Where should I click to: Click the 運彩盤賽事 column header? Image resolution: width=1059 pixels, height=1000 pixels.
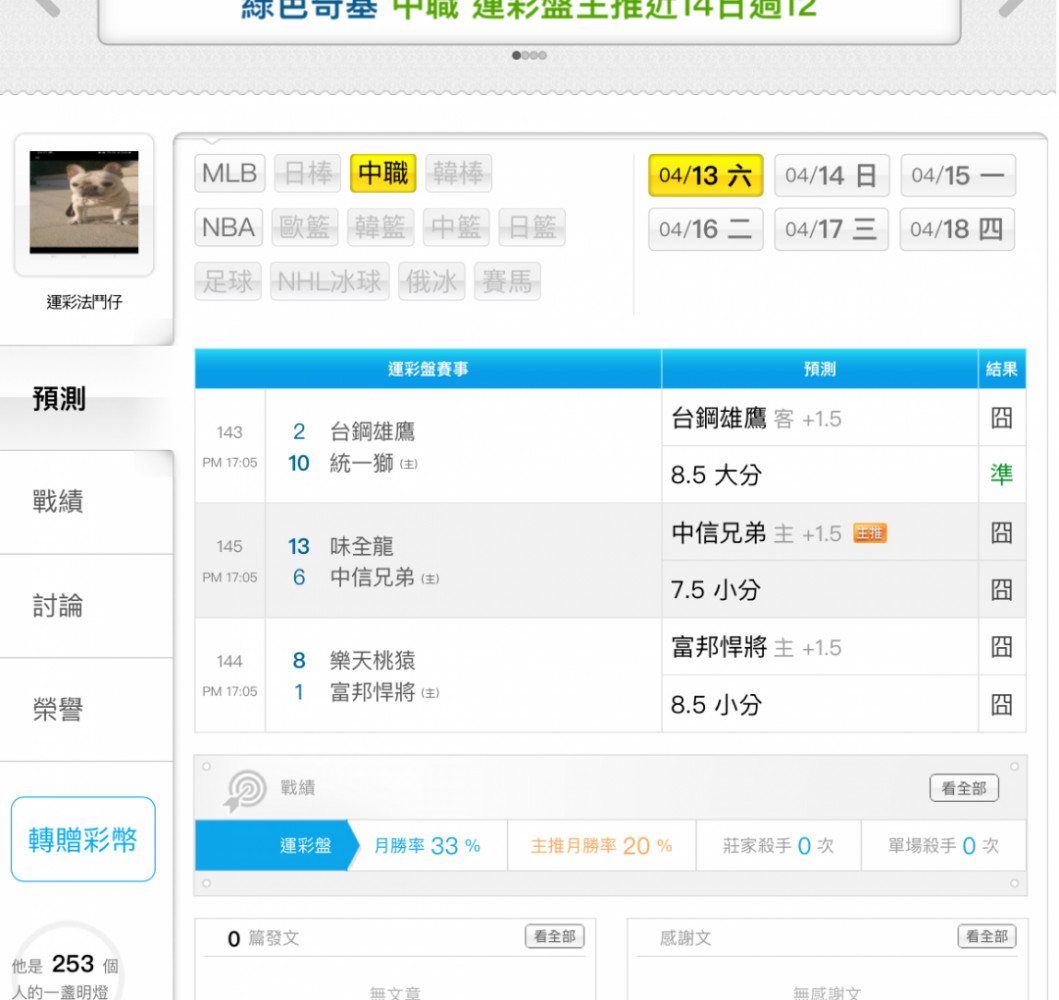click(428, 369)
